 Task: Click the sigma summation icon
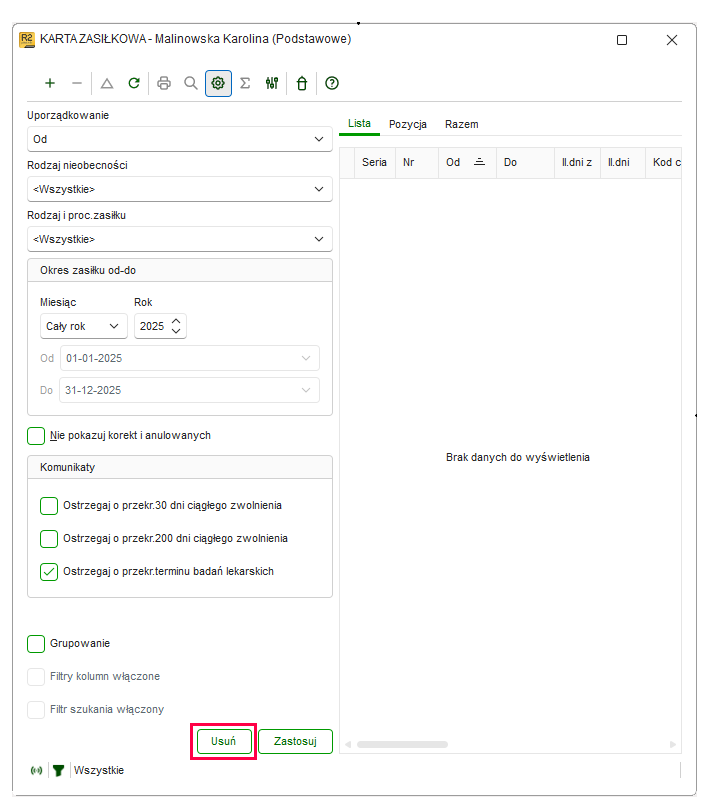(x=246, y=83)
